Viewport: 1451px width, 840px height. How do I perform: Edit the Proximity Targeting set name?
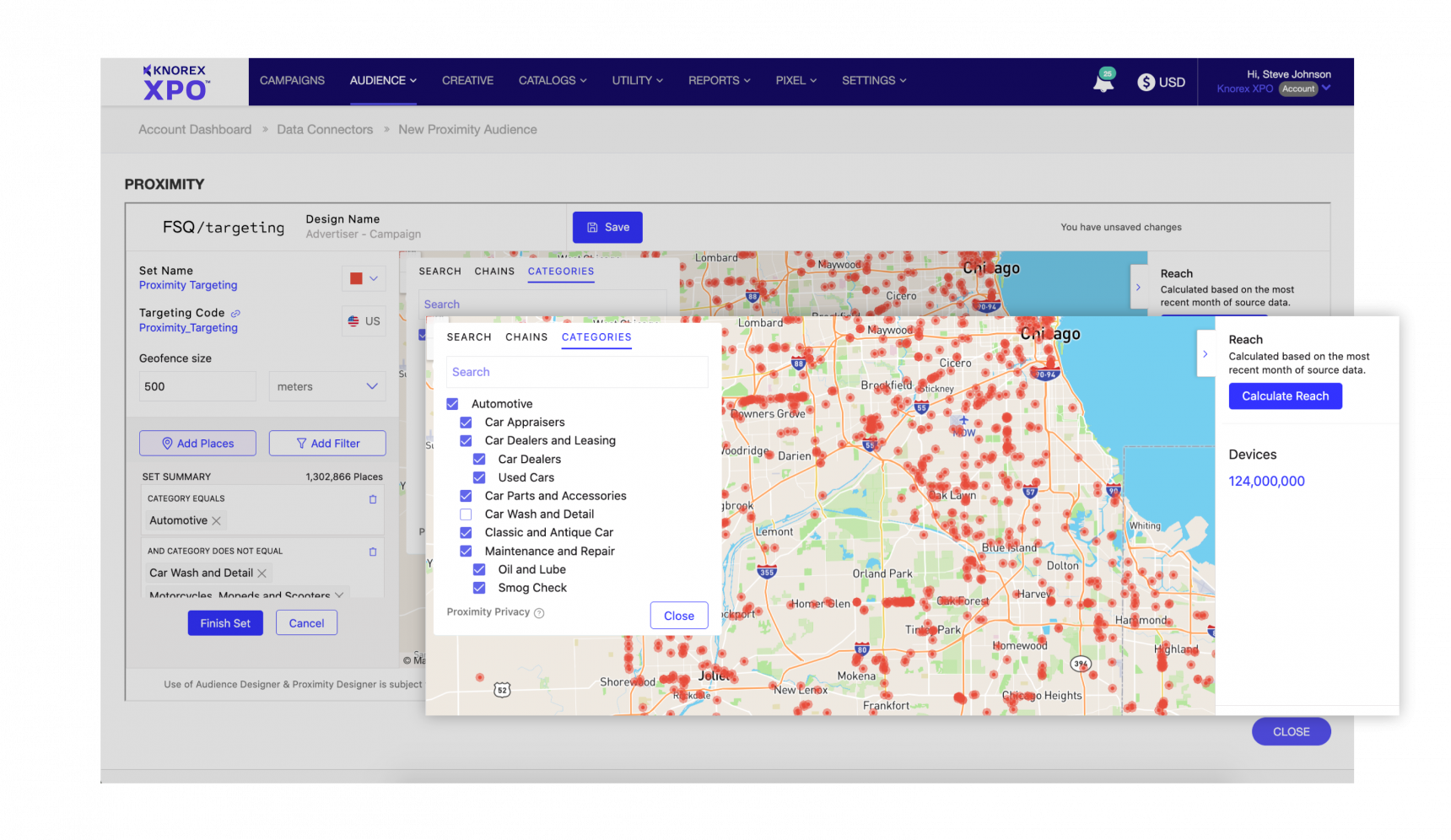pyautogui.click(x=188, y=286)
